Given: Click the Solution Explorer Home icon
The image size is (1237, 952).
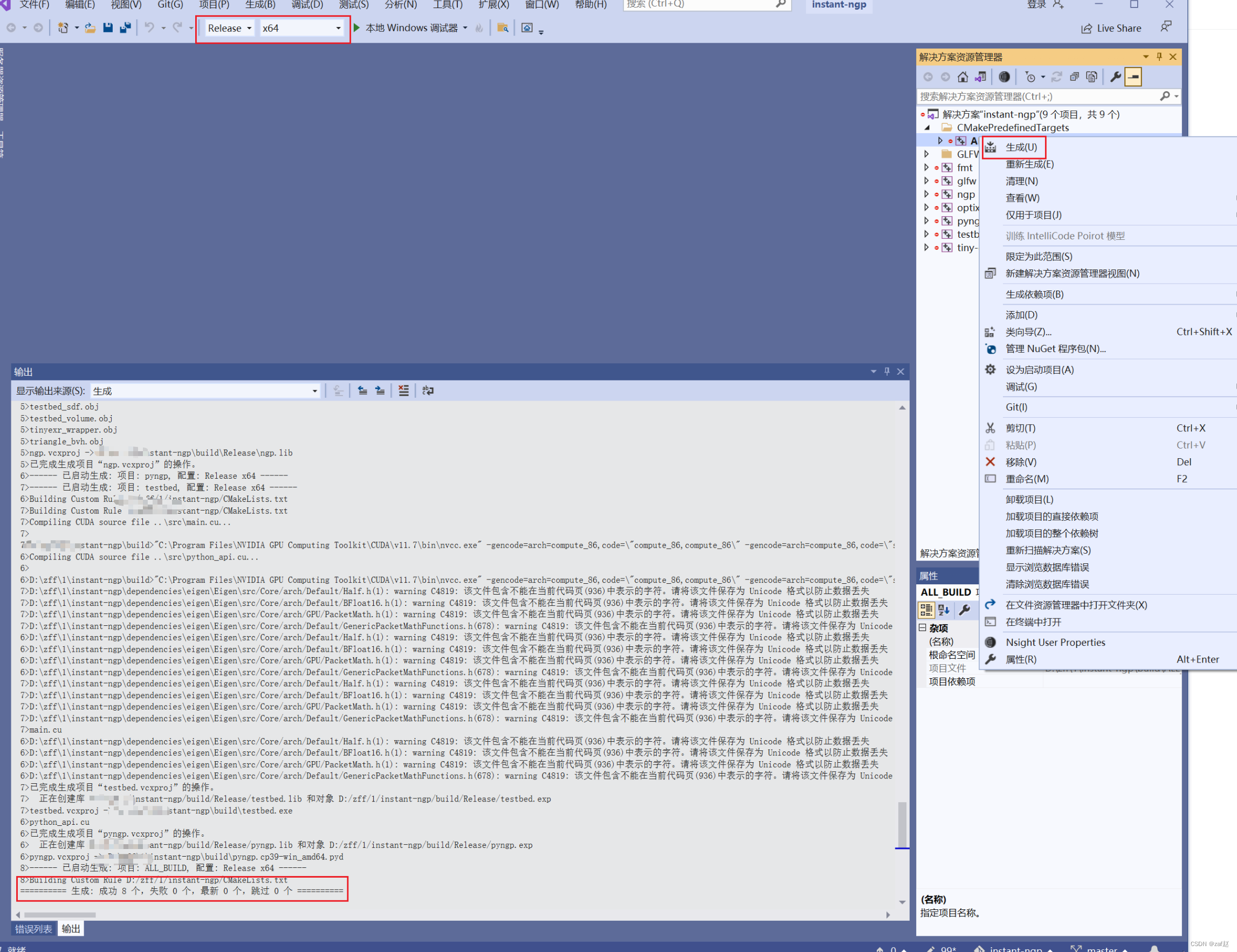Looking at the screenshot, I should point(963,77).
